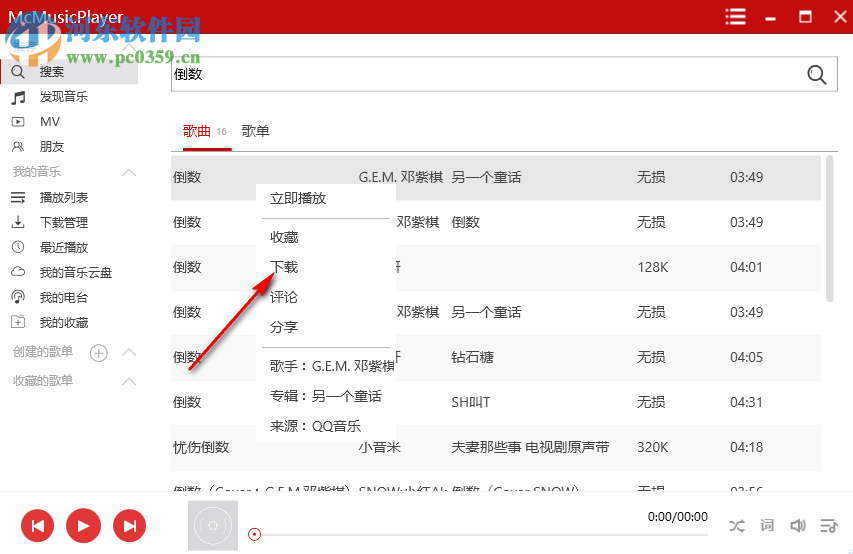Click the MV video icon
The height and width of the screenshot is (554, 853).
[x=18, y=122]
